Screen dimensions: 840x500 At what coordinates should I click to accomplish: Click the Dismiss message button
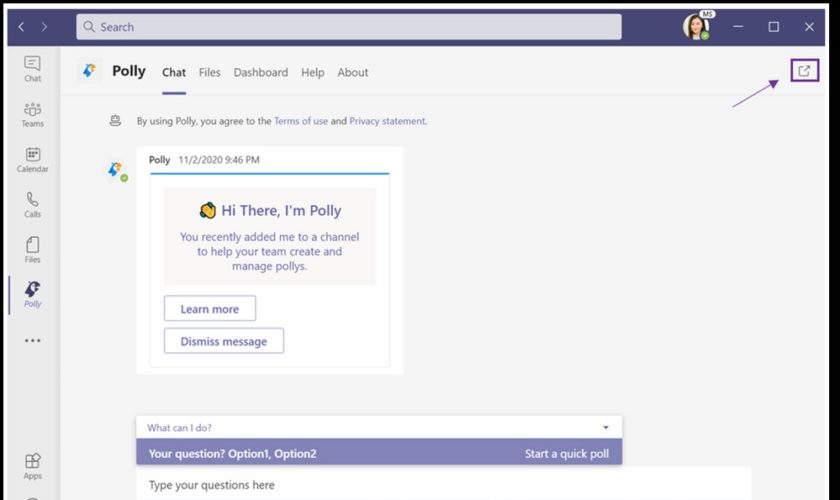click(x=223, y=341)
